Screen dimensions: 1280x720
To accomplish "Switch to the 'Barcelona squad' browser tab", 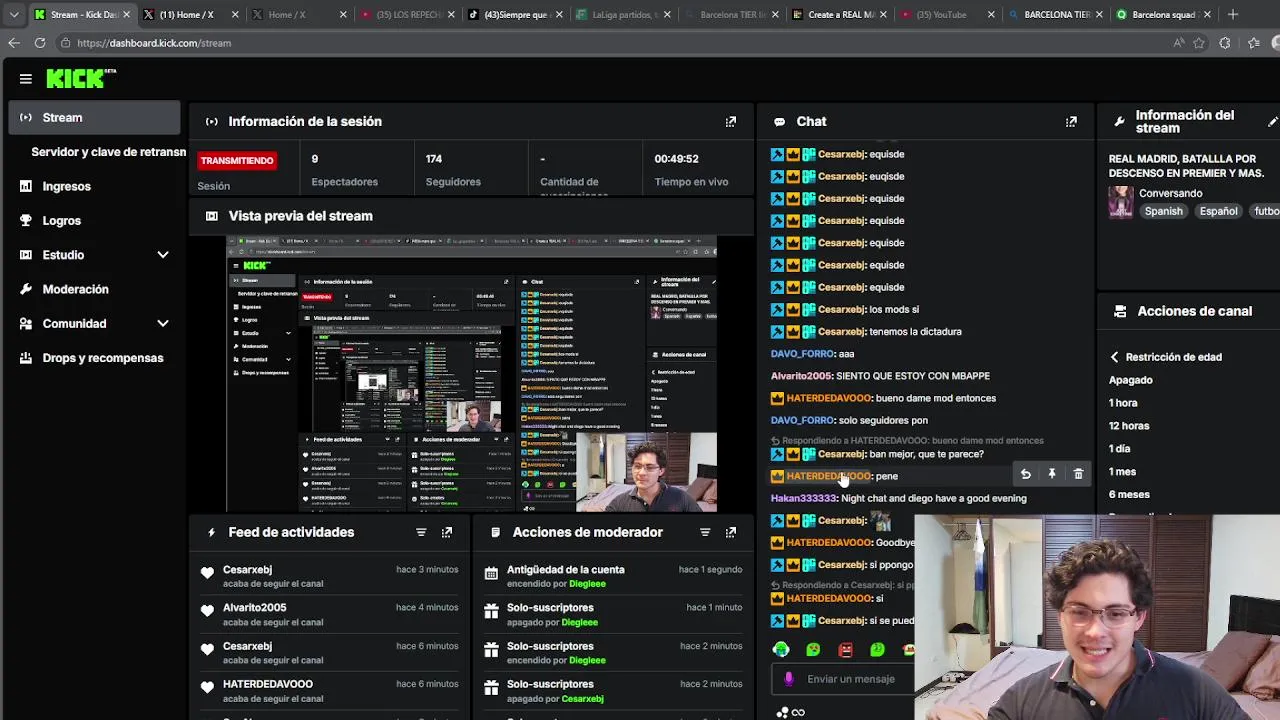I will 1163,15.
